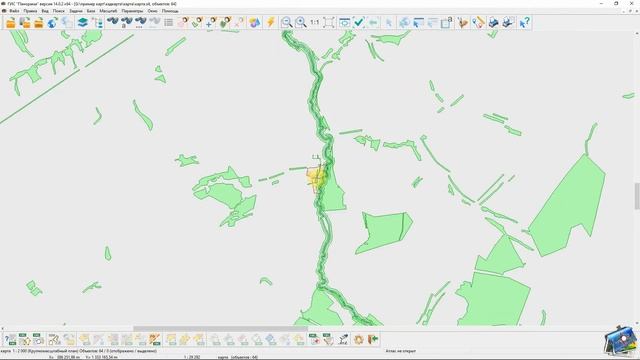Screen dimensions: 640x360
Task: Click the zoom in magnifier icon
Action: click(301, 22)
